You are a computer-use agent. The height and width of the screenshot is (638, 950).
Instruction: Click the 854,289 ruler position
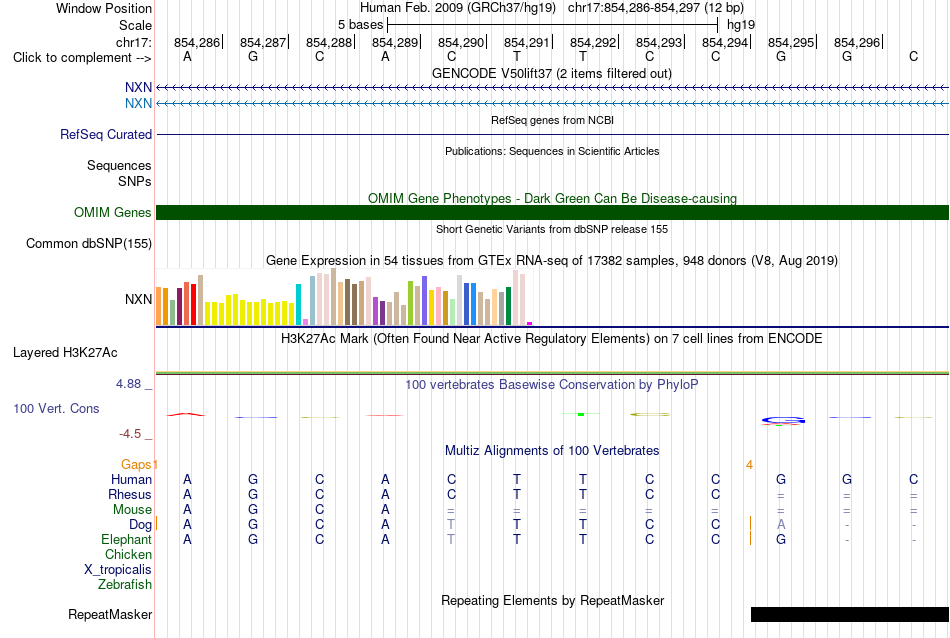pyautogui.click(x=395, y=42)
